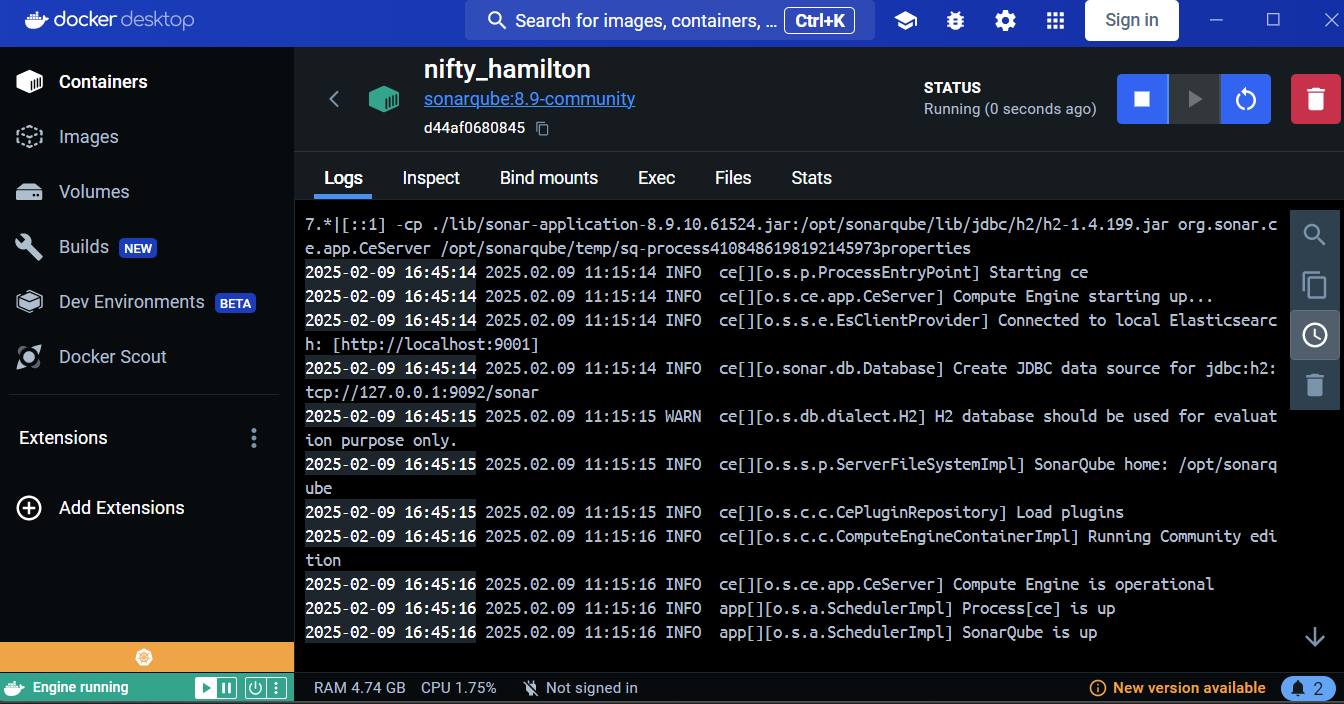Viewport: 1344px width, 704px height.
Task: Click the CPU 1.75% indicator
Action: pos(459,688)
